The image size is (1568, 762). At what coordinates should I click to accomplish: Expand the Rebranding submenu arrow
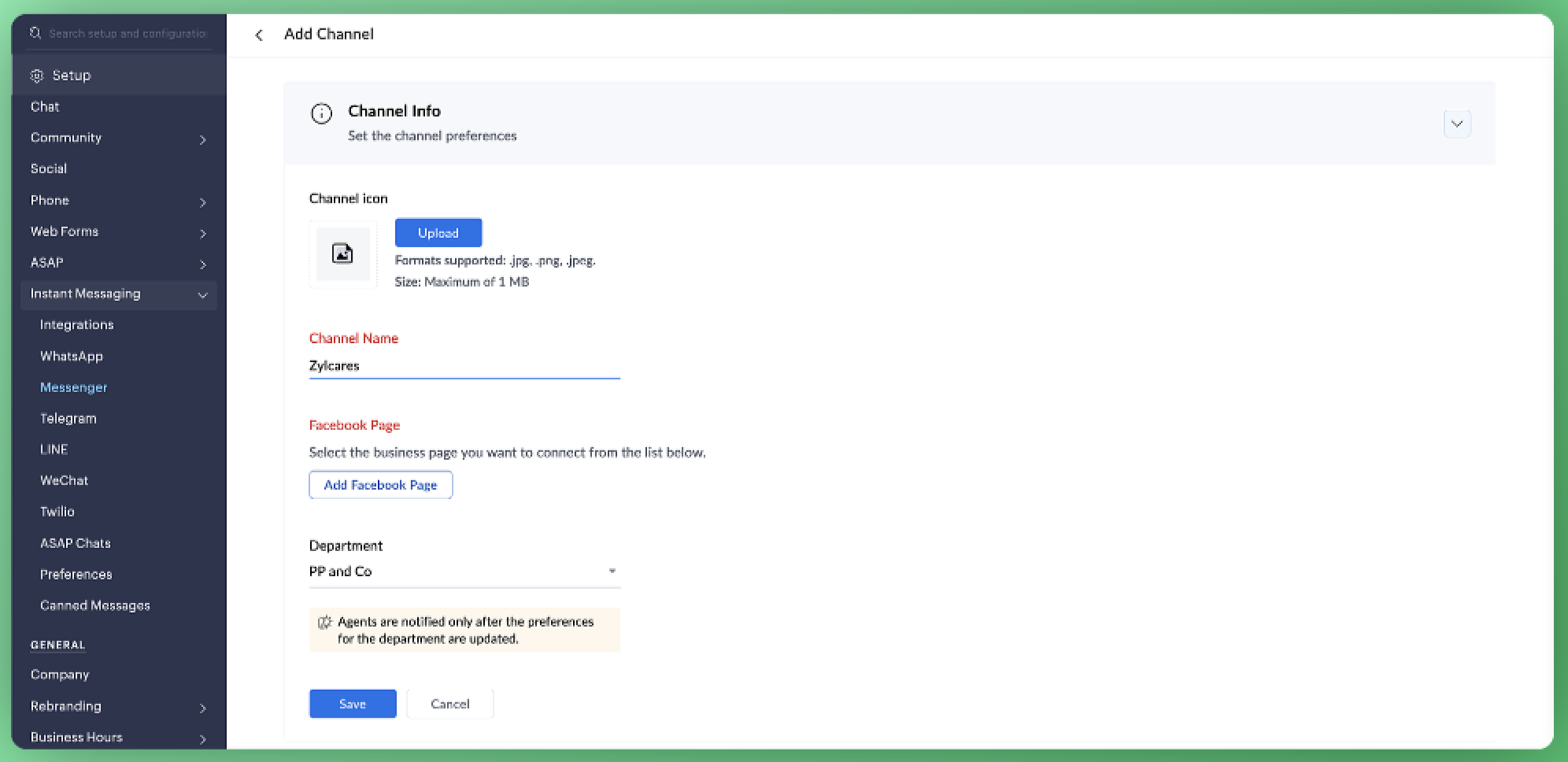(x=203, y=708)
